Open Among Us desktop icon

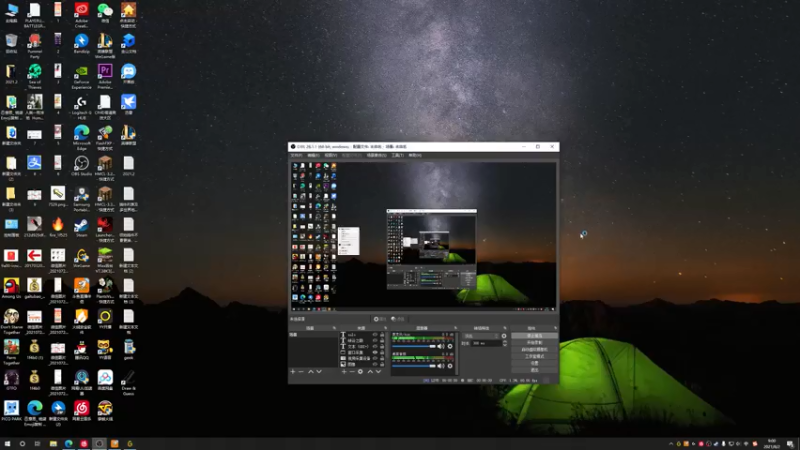point(11,288)
